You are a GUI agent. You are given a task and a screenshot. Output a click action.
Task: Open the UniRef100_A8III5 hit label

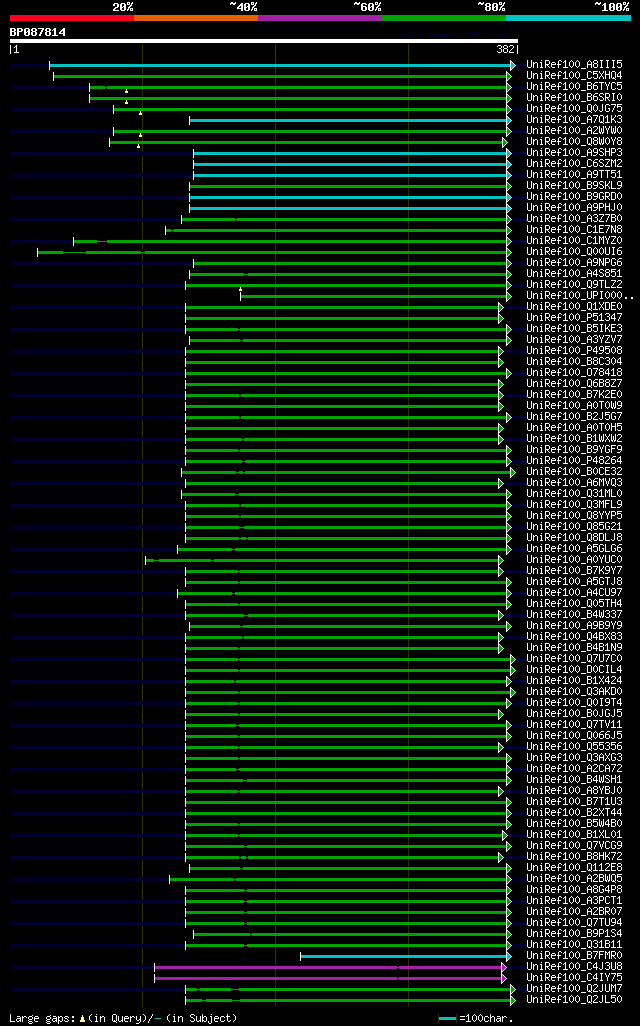574,65
